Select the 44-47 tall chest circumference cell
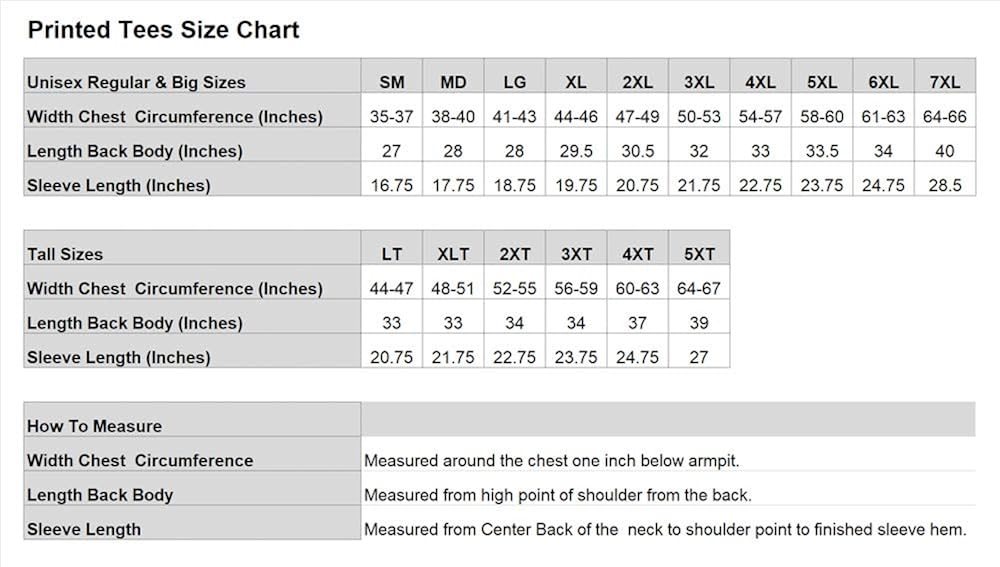This screenshot has height=567, width=1000. coord(392,289)
